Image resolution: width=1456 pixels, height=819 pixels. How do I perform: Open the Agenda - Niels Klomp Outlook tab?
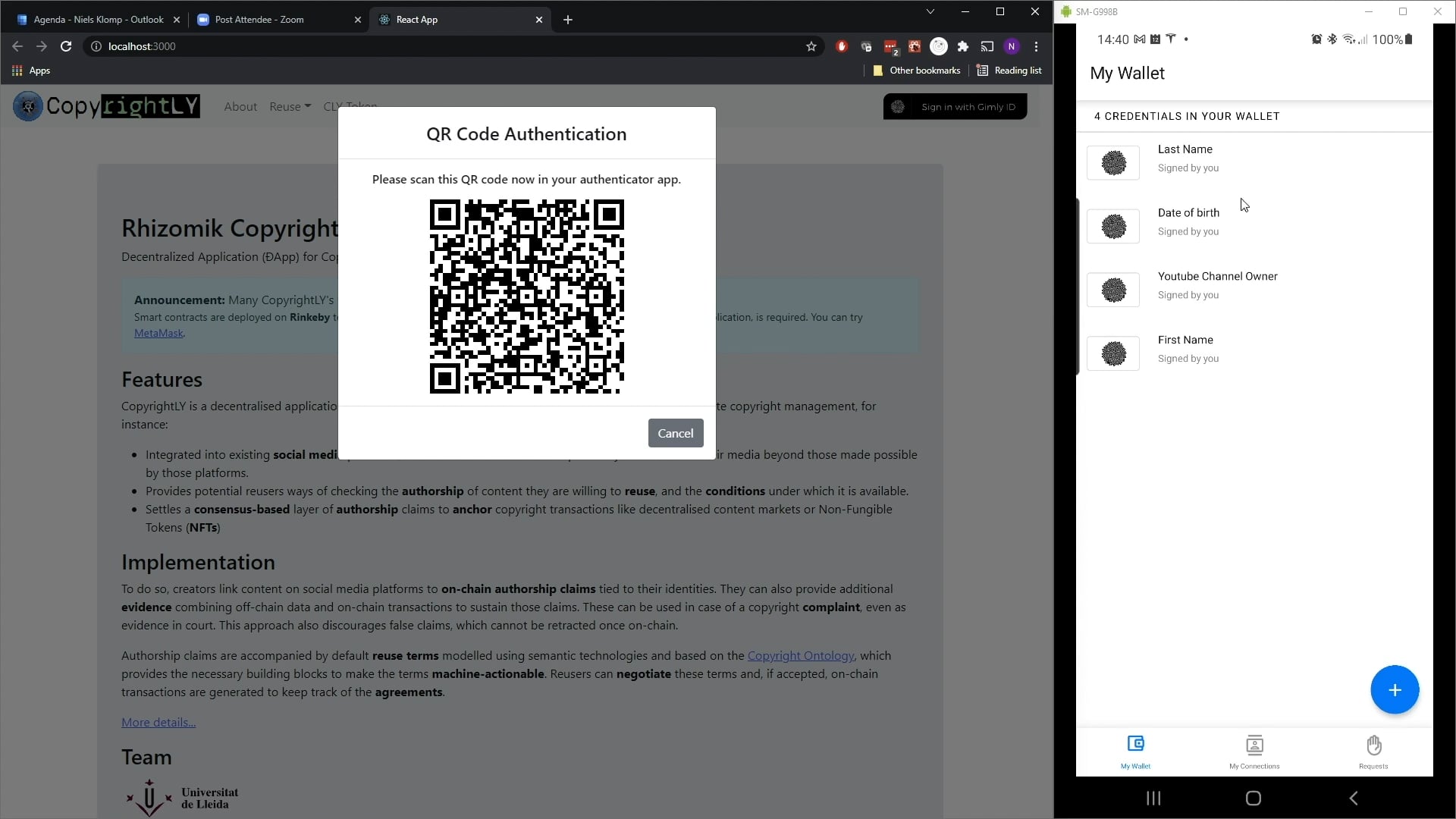tap(99, 20)
